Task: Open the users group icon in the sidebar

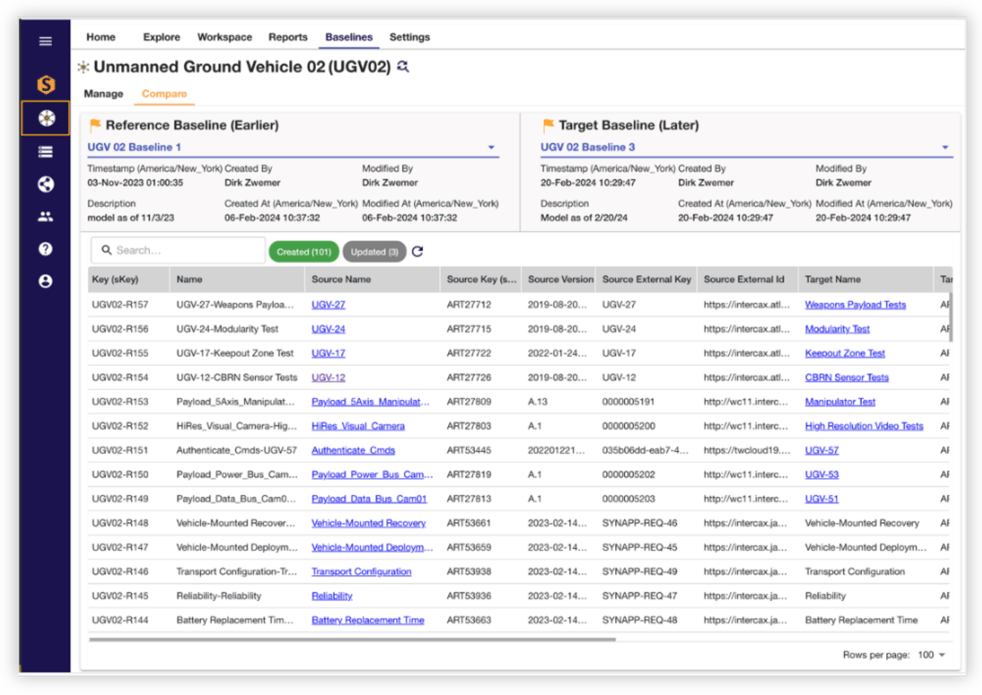Action: pyautogui.click(x=45, y=217)
